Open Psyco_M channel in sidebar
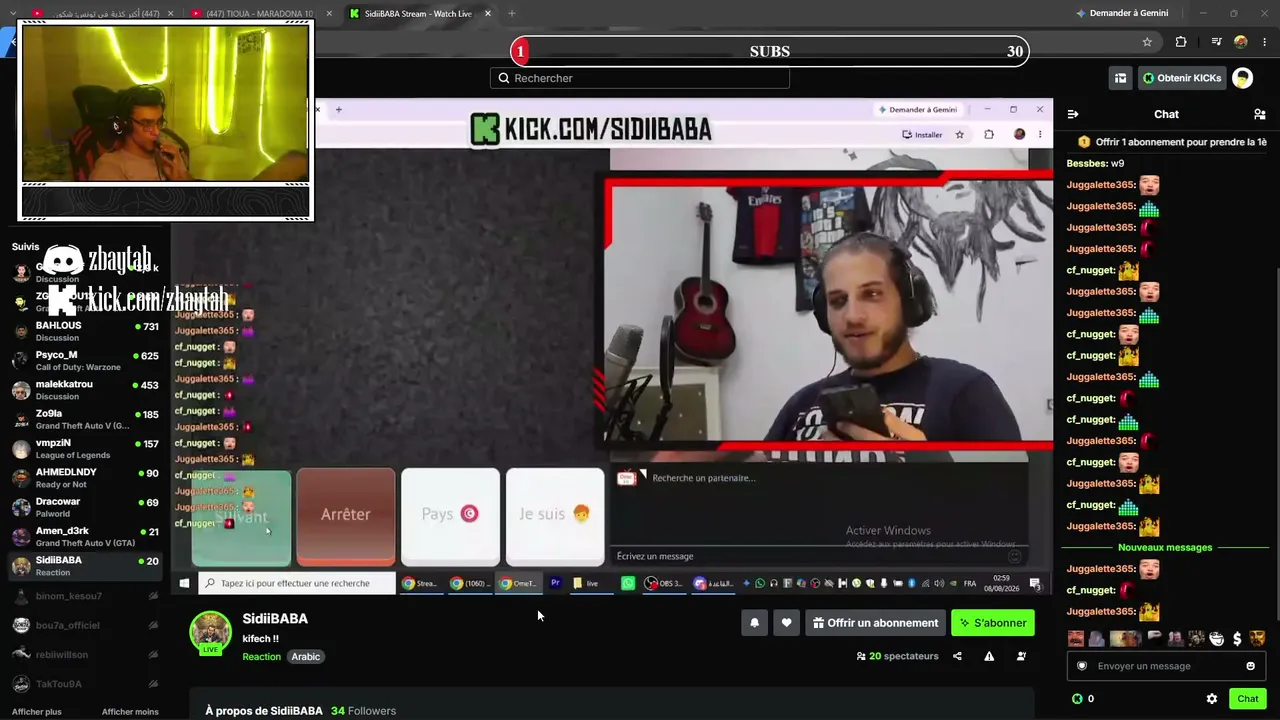 (85, 360)
